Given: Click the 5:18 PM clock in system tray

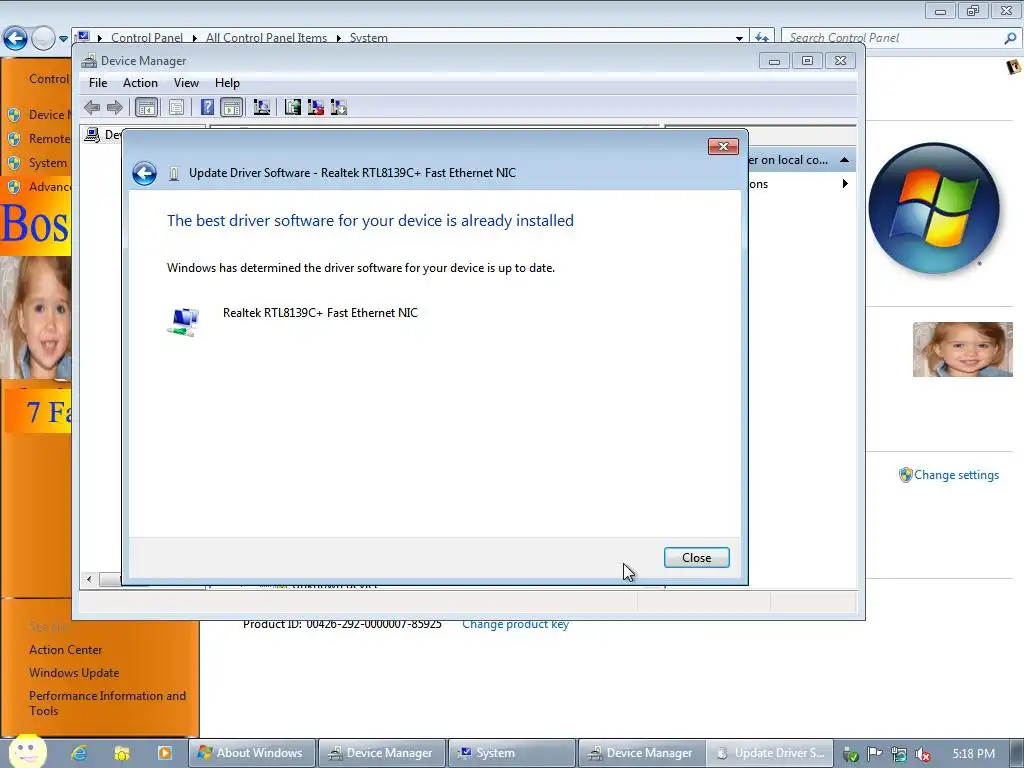Looking at the screenshot, I should [x=973, y=754].
